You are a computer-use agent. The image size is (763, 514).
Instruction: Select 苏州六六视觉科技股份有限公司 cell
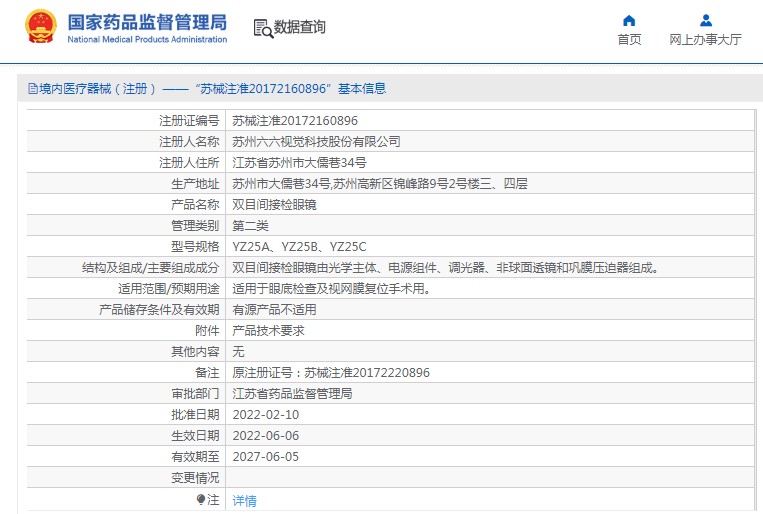click(x=316, y=142)
